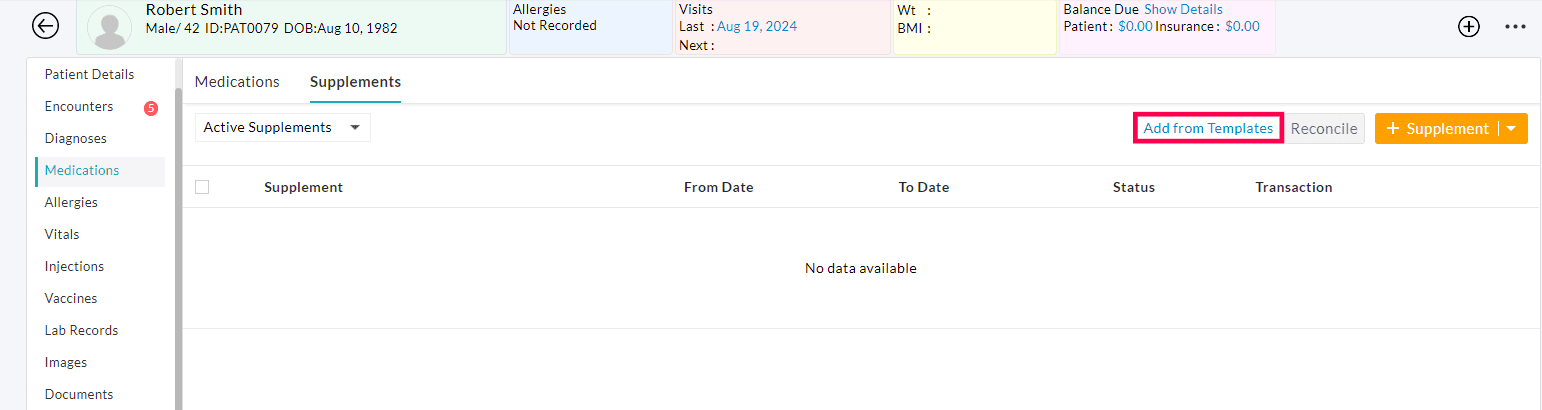Select the Supplements tab

[x=355, y=82]
